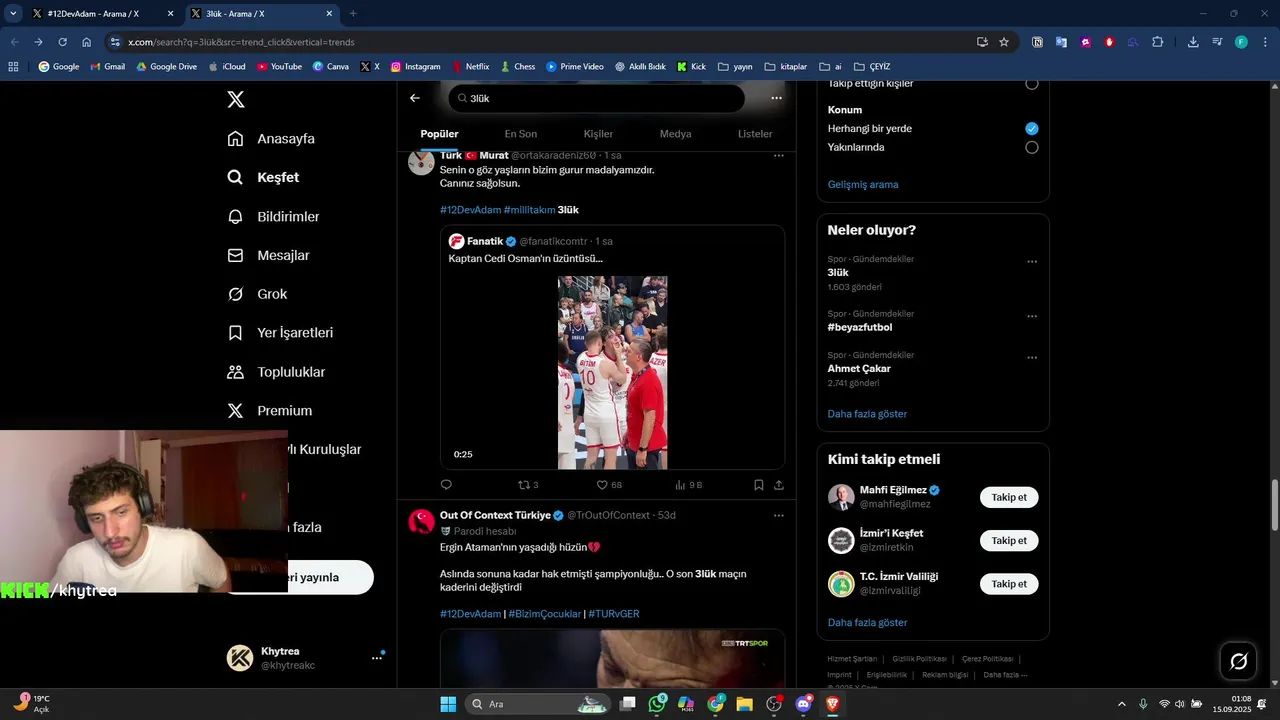The width and height of the screenshot is (1280, 720).
Task: Reload the page
Action: point(62,42)
